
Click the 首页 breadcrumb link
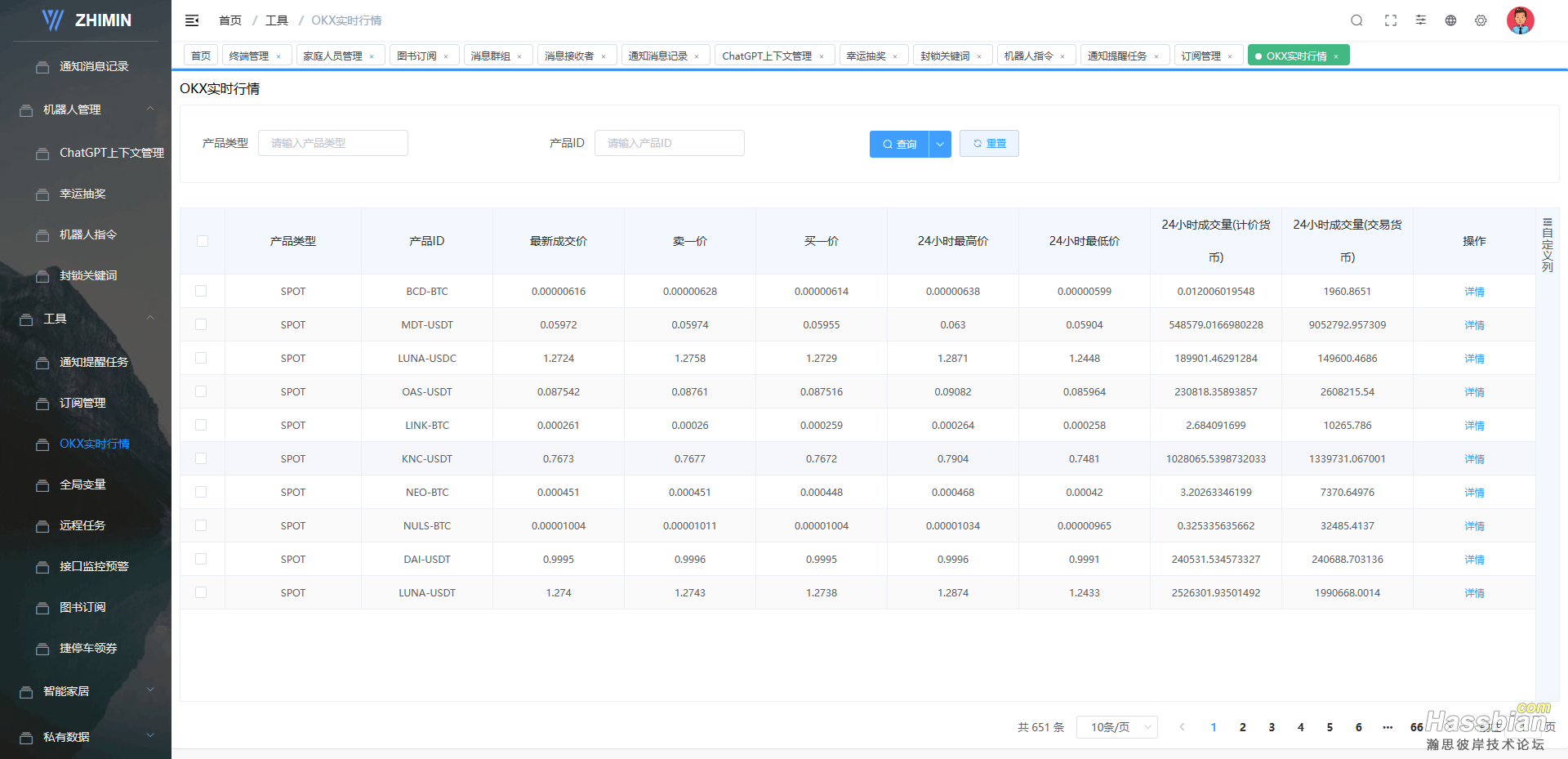pyautogui.click(x=230, y=20)
